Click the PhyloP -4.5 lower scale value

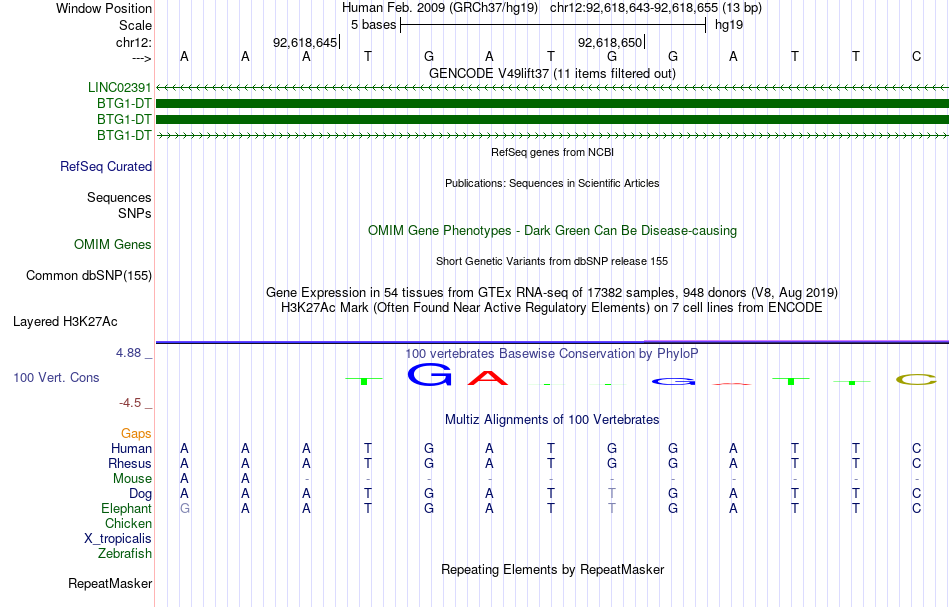coord(130,403)
